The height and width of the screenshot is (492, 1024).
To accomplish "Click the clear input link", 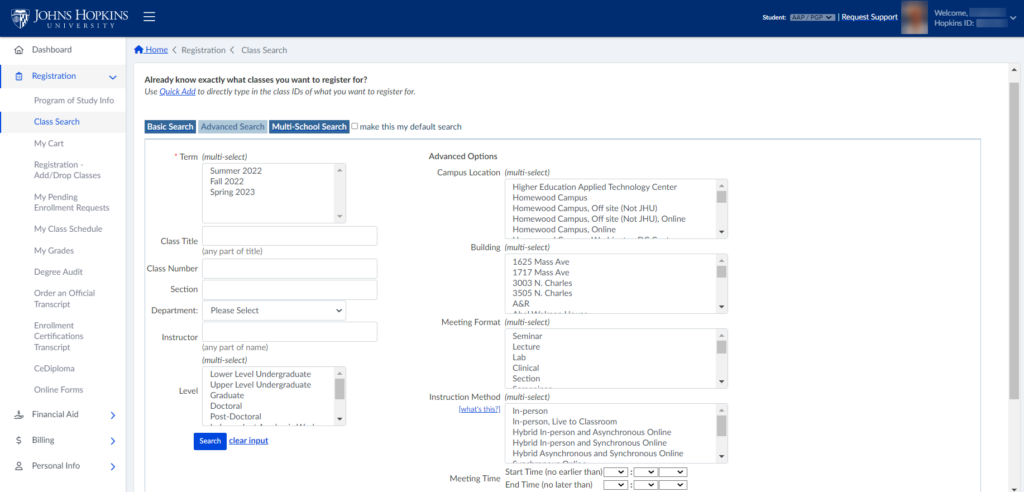I will (248, 441).
